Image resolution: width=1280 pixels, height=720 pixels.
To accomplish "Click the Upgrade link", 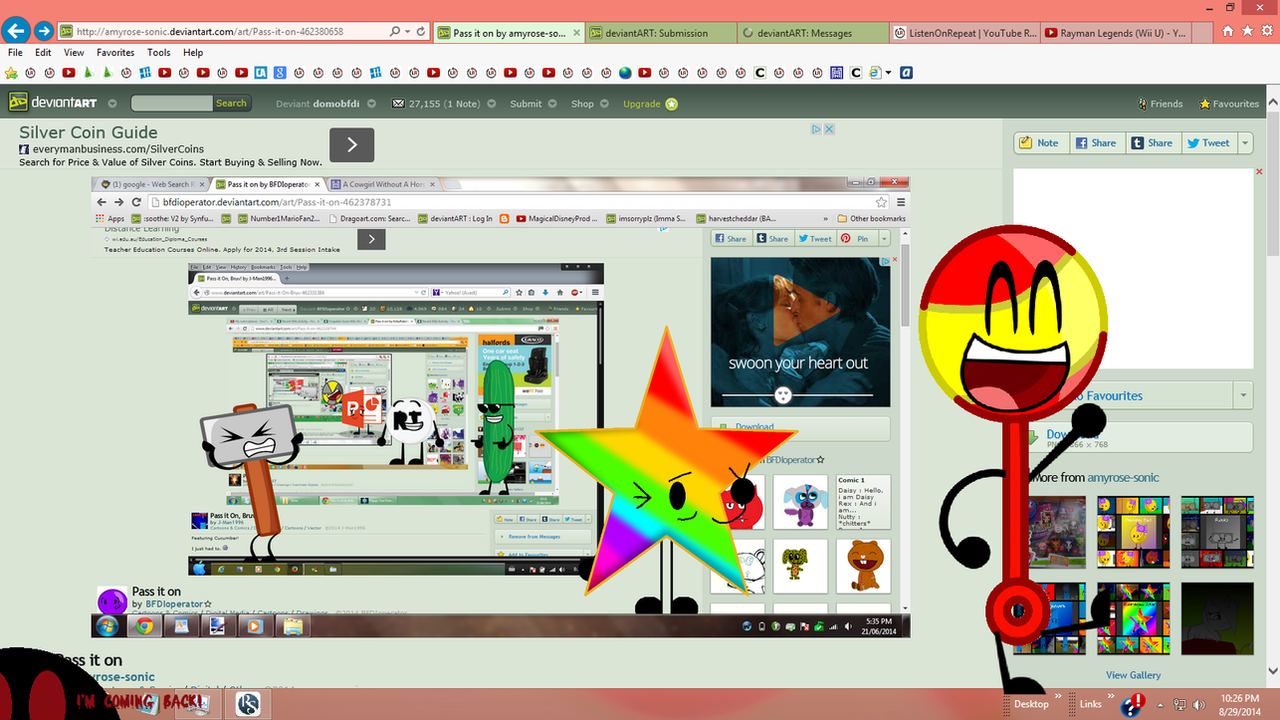I will coord(641,104).
